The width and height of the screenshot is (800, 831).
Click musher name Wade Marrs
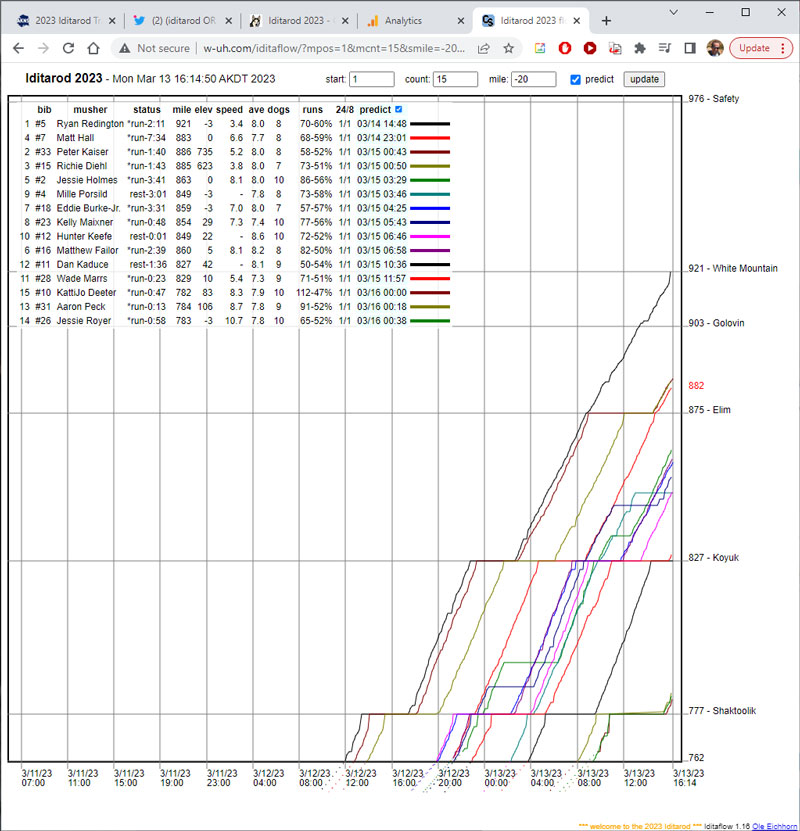click(x=82, y=278)
